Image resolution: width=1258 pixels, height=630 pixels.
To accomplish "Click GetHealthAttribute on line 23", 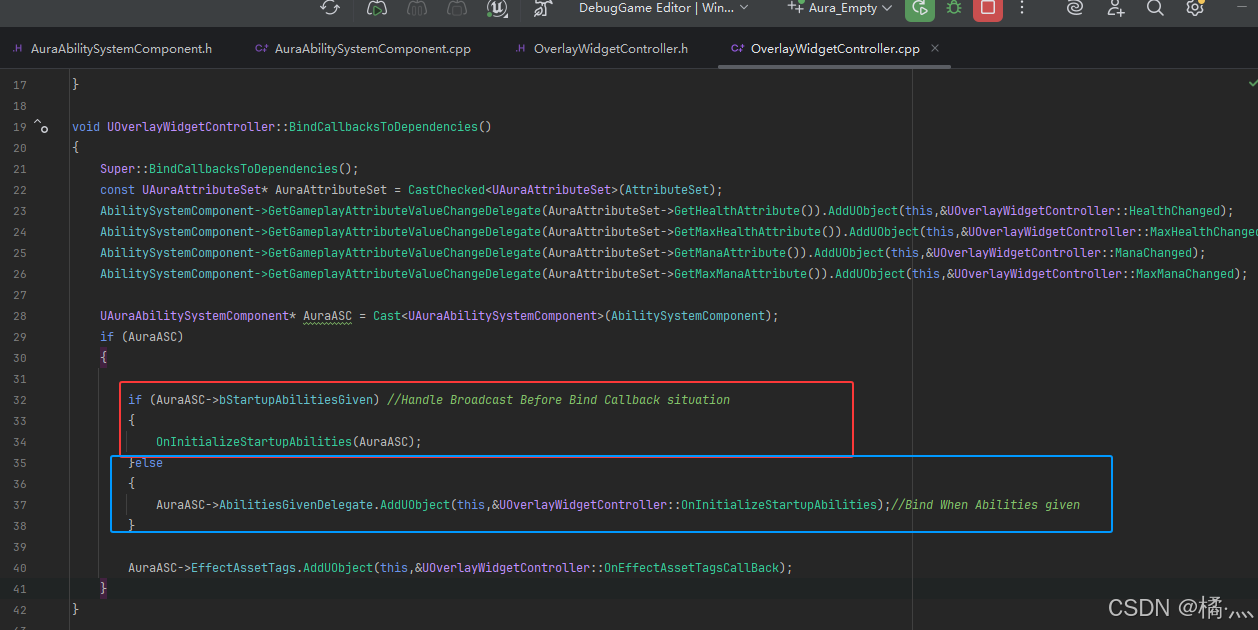I will (737, 211).
